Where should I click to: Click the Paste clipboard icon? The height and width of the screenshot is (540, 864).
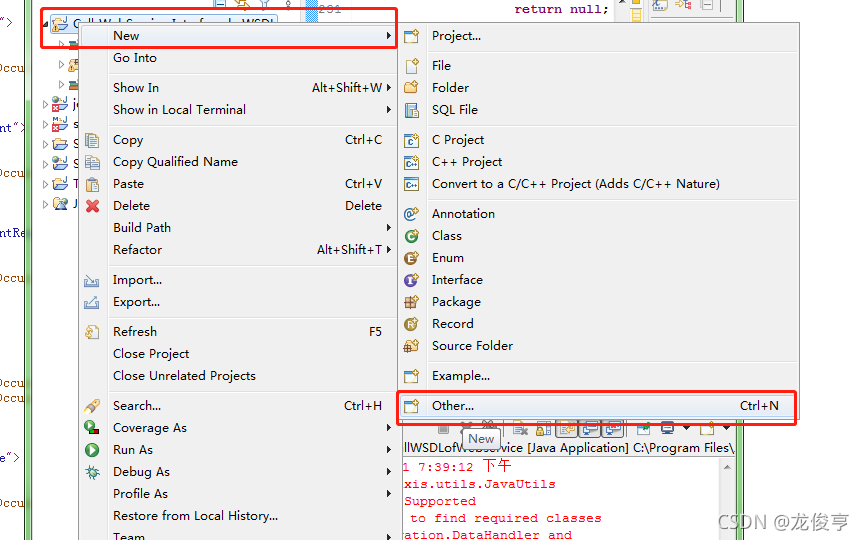[92, 185]
